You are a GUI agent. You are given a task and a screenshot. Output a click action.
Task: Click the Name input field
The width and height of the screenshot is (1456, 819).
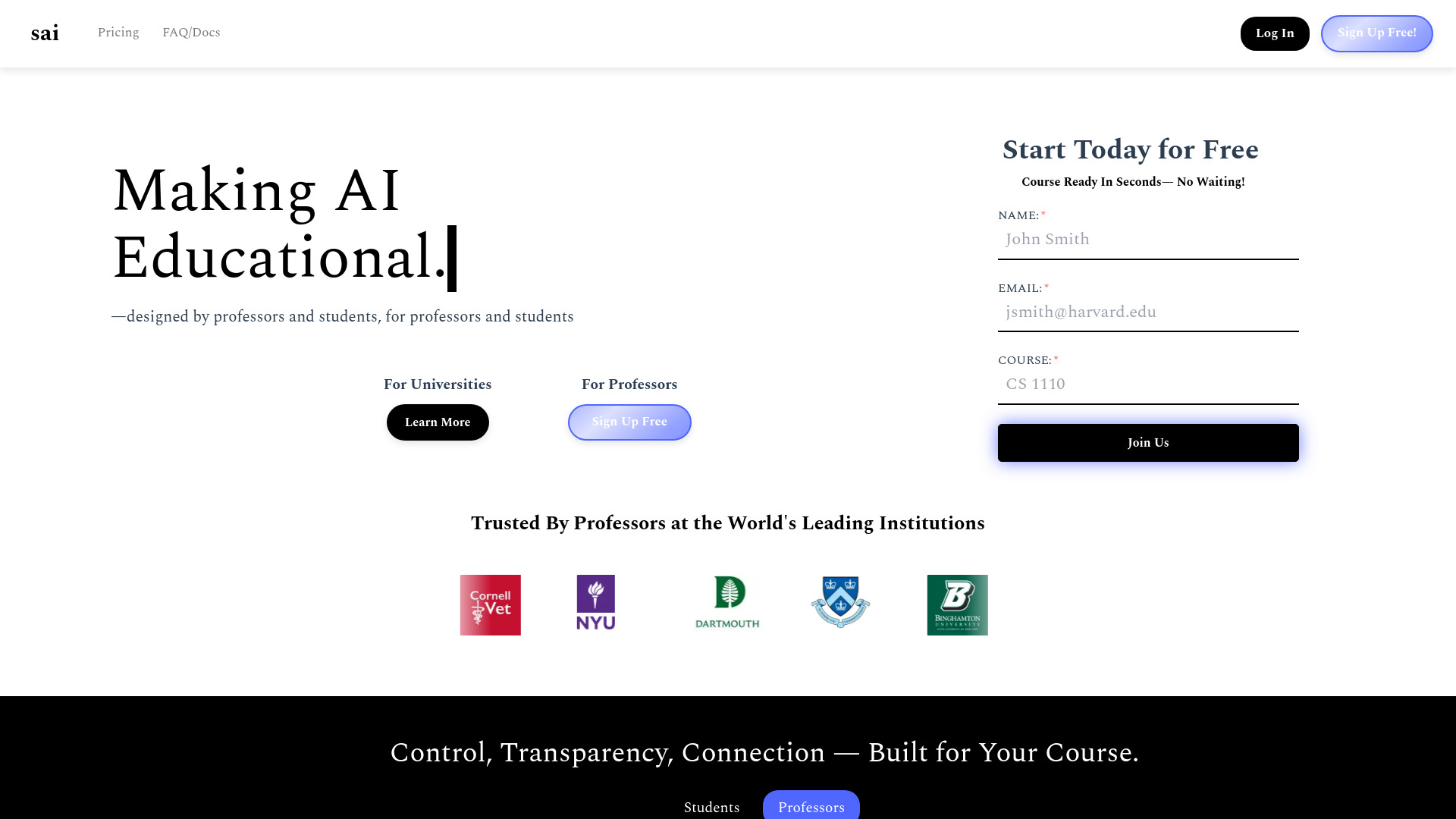(1148, 240)
